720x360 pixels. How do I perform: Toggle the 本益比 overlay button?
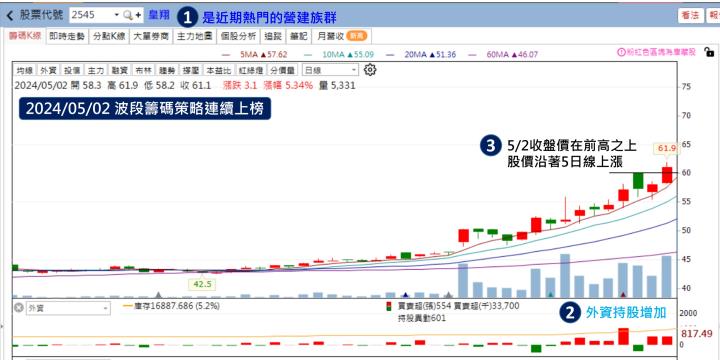tap(219, 70)
